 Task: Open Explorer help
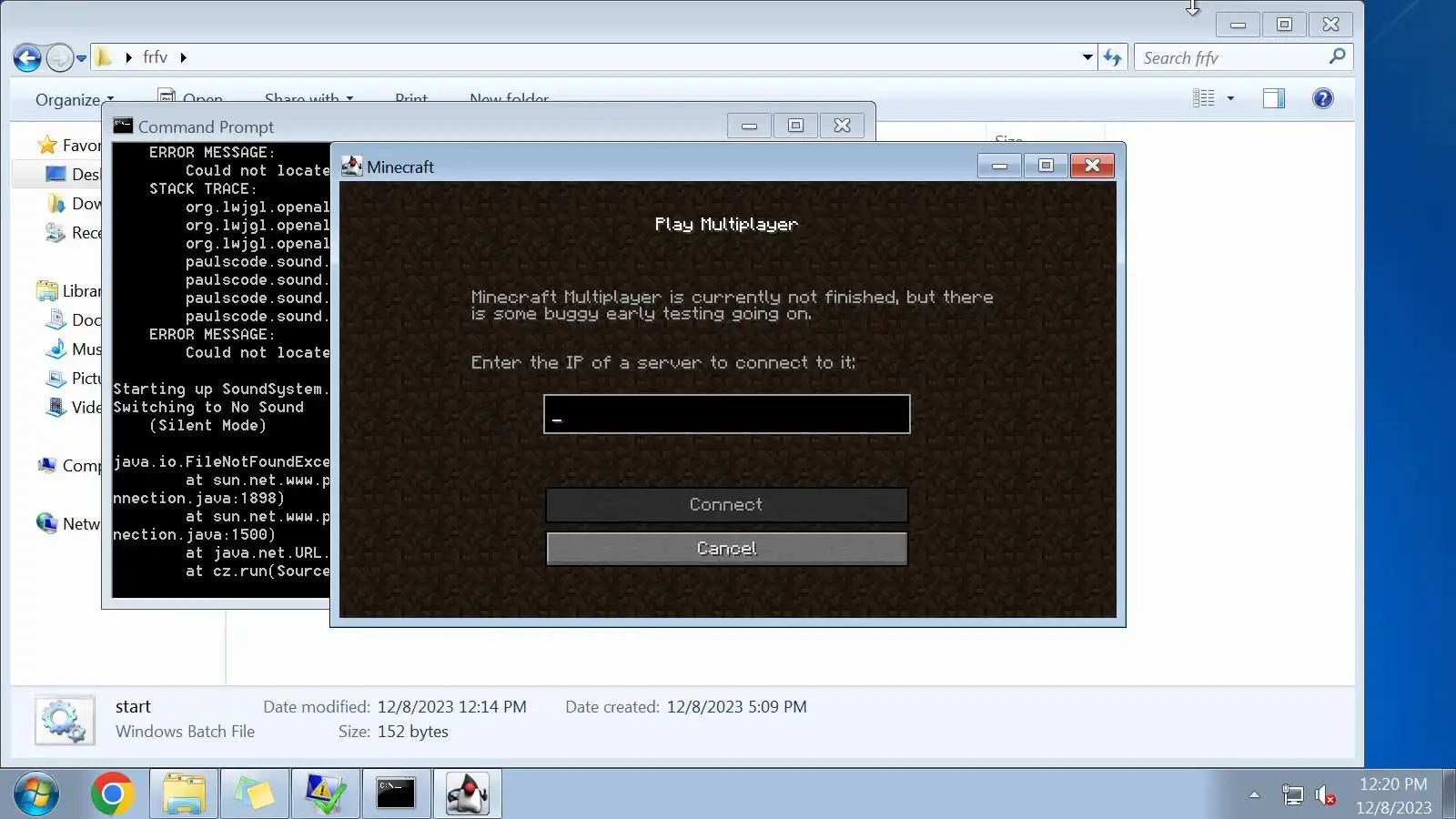coord(1323,98)
